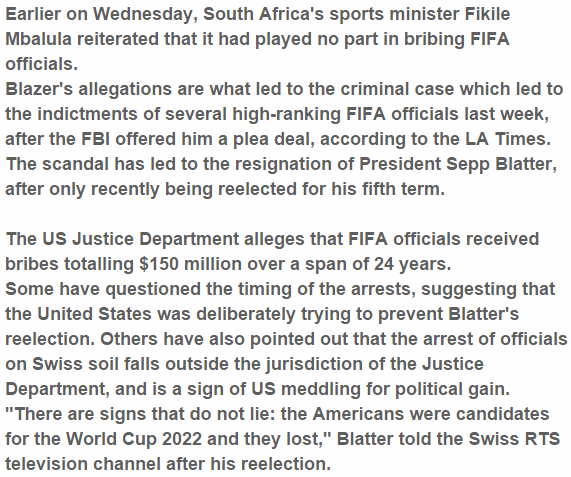
Task: Click the word "Mbalula" in the text
Action: coord(38,39)
